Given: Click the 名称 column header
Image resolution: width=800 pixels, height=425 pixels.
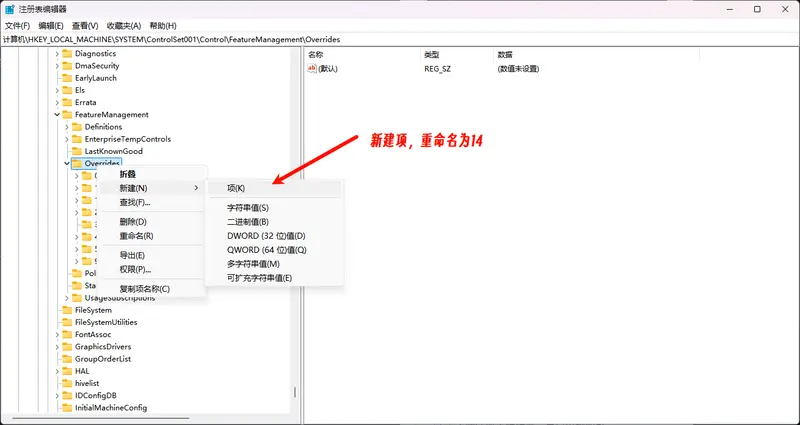Looking at the screenshot, I should click(x=363, y=55).
